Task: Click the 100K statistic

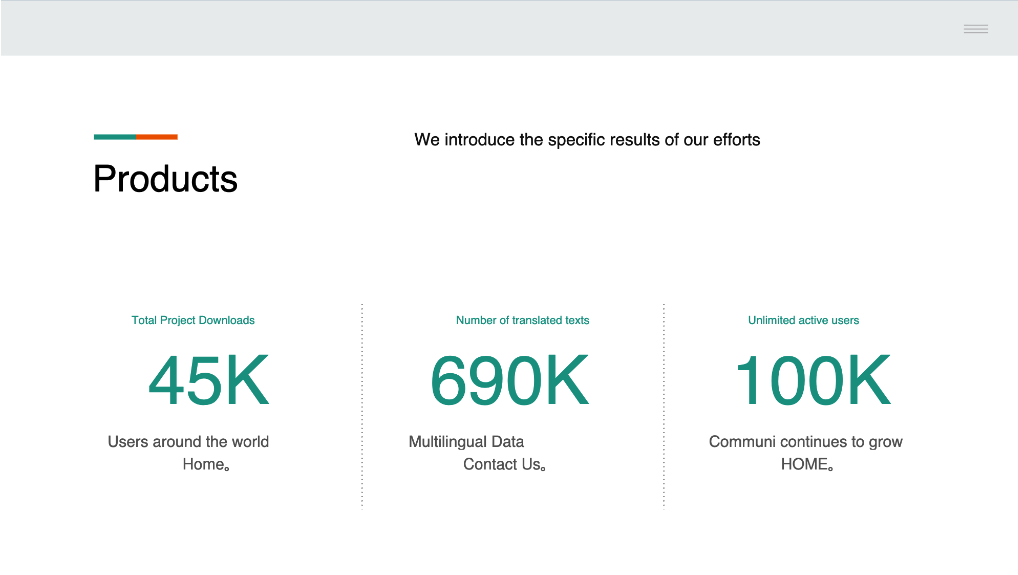Action: pyautogui.click(x=813, y=380)
